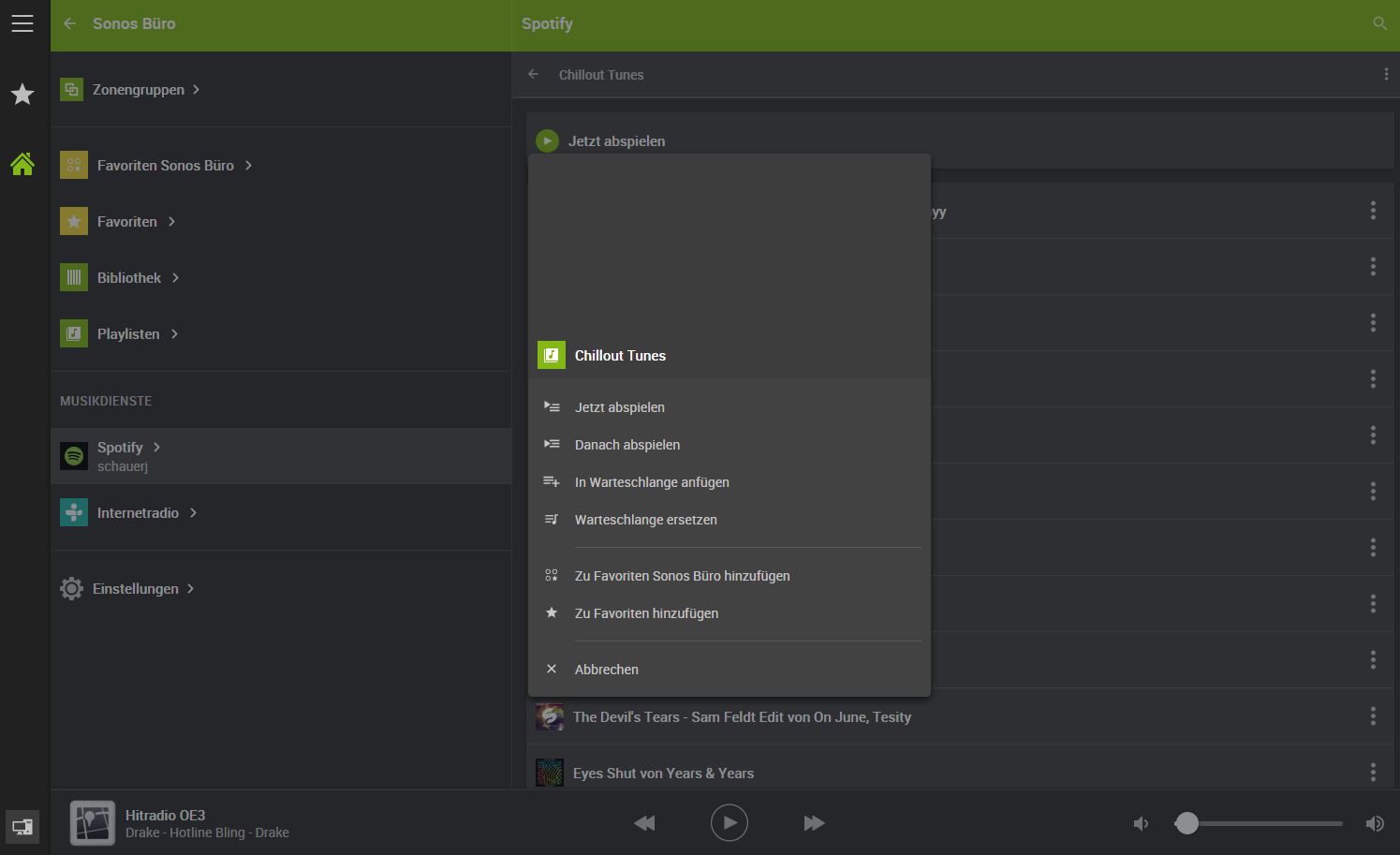The width and height of the screenshot is (1400, 855).
Task: Expand the Einstellungen chevron
Action: pyautogui.click(x=190, y=588)
